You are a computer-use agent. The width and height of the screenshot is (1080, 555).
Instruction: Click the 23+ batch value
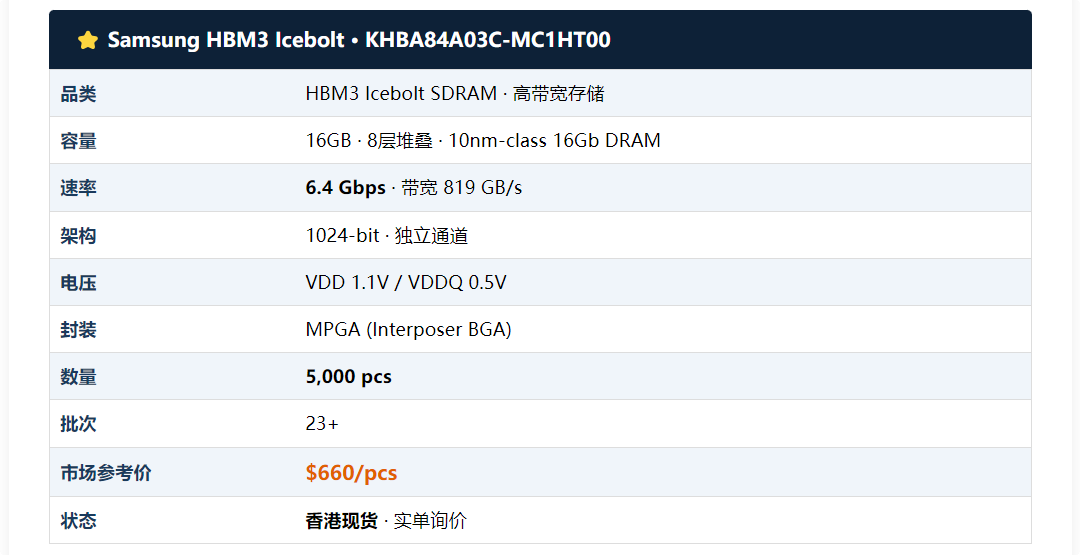tap(322, 423)
